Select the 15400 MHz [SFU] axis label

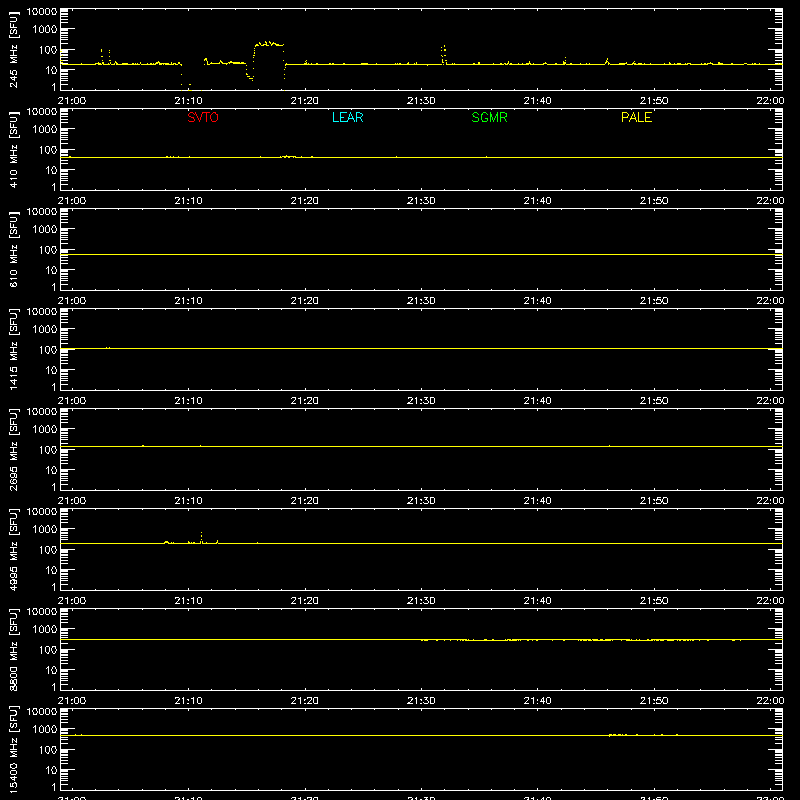pyautogui.click(x=14, y=749)
